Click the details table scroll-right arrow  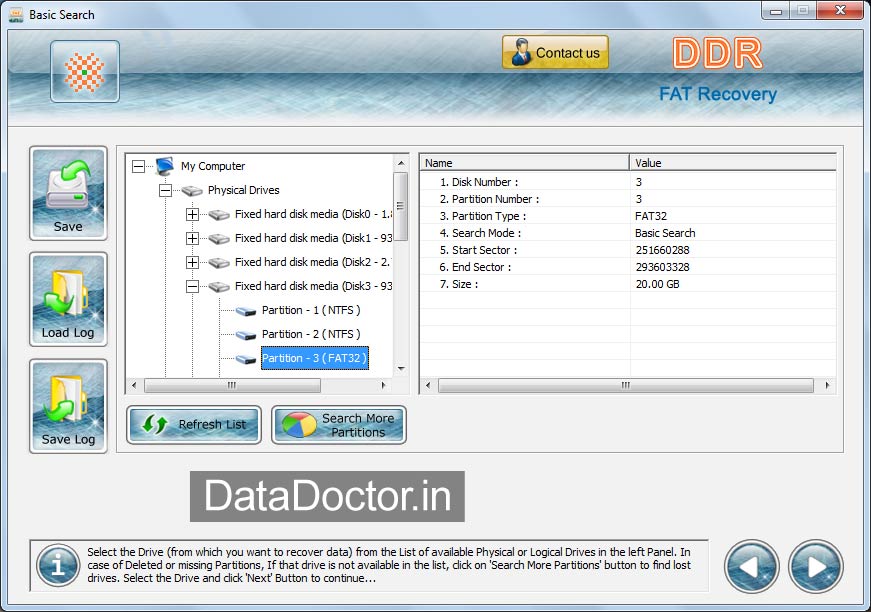click(x=828, y=385)
